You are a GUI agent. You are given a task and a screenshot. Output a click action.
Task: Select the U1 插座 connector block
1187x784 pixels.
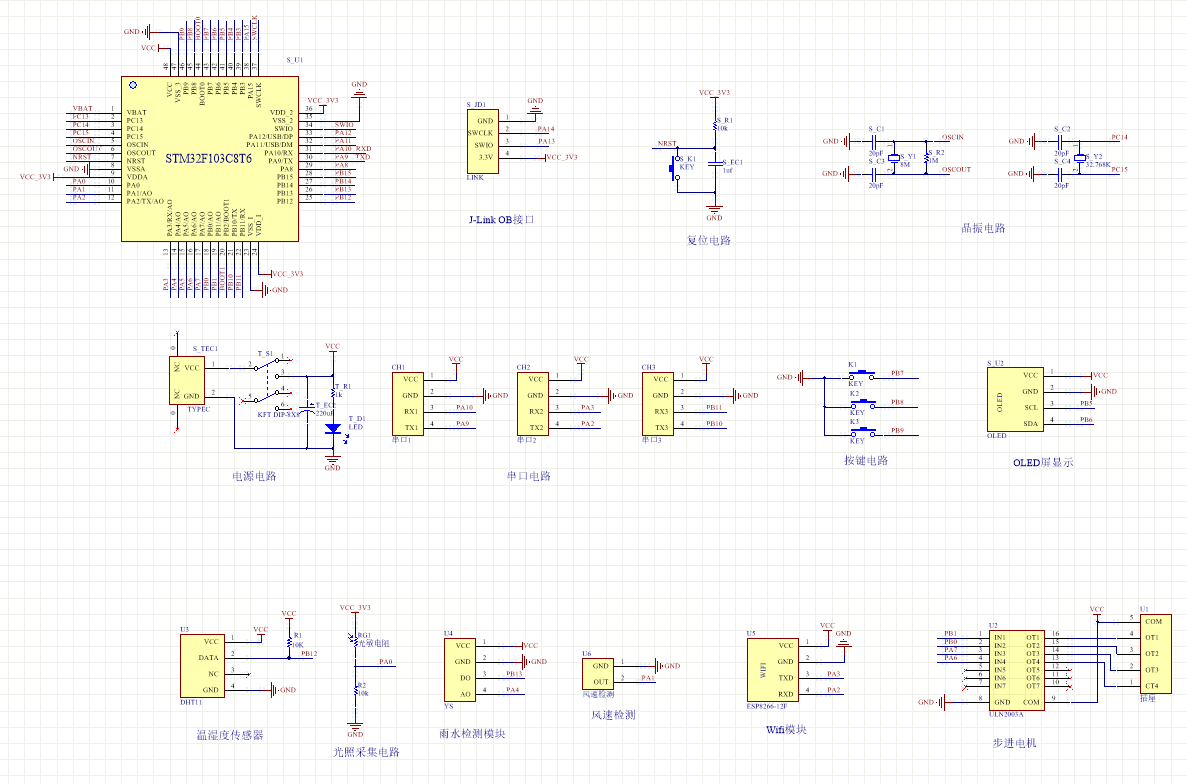coord(1155,653)
